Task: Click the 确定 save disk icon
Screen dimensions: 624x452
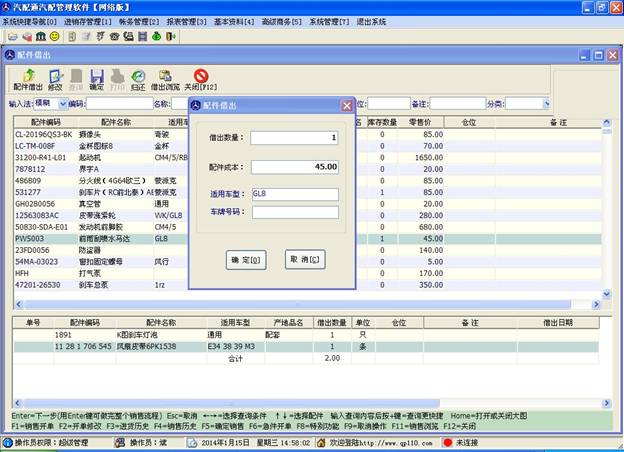Action: pyautogui.click(x=96, y=79)
